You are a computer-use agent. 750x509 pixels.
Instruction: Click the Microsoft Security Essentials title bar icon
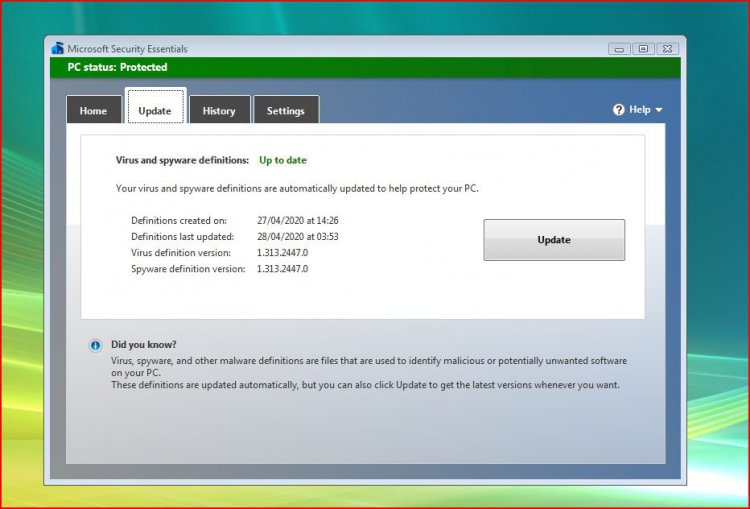(x=57, y=48)
